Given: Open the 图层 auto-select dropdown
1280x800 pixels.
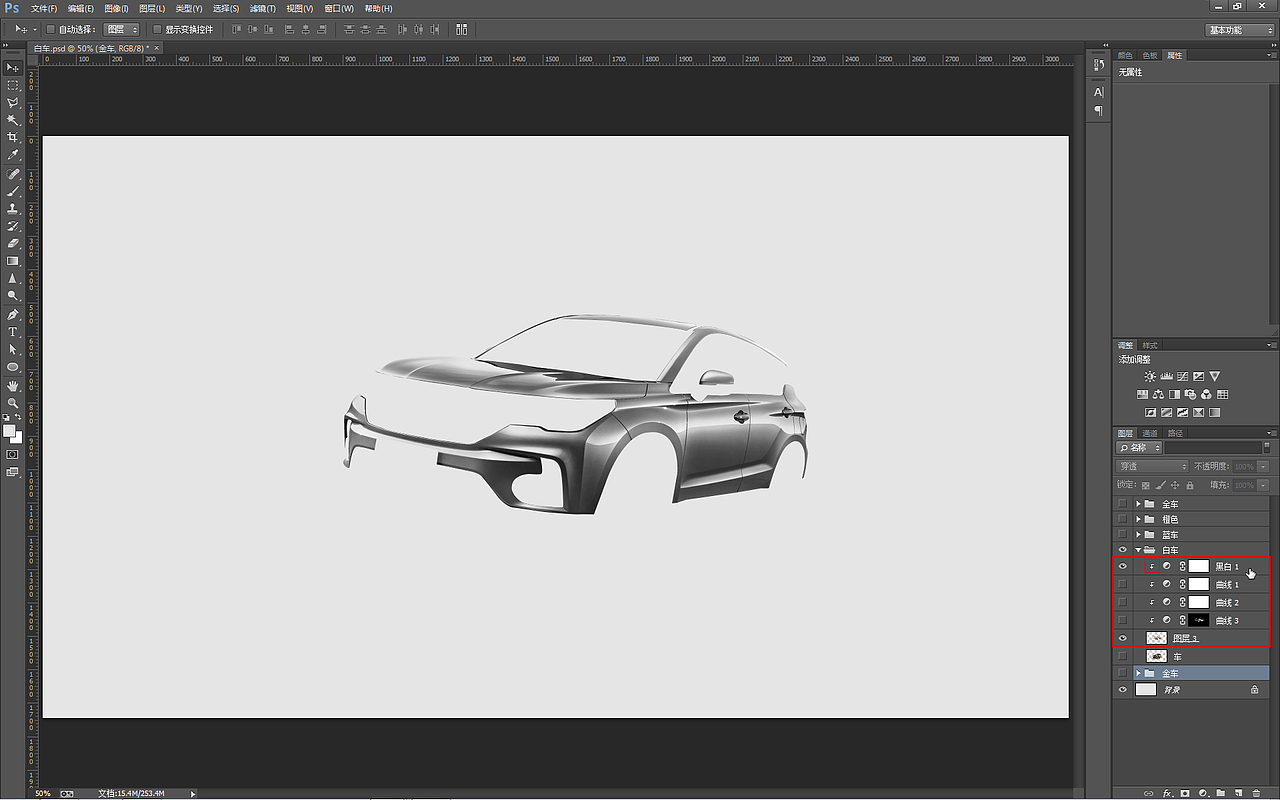Looking at the screenshot, I should [122, 30].
